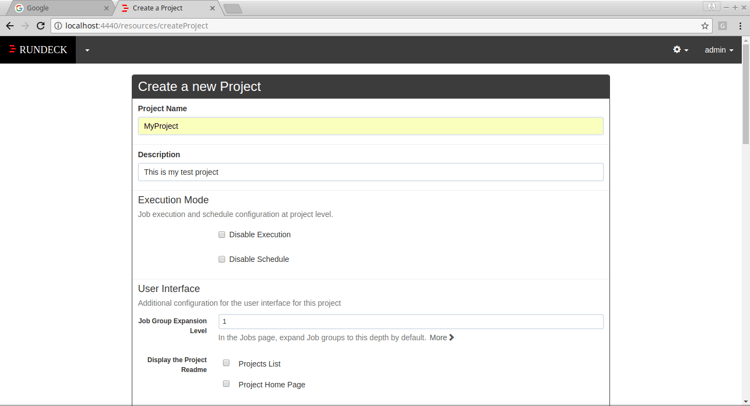The width and height of the screenshot is (750, 406).
Task: Click the site info icon in address bar
Action: [58, 26]
